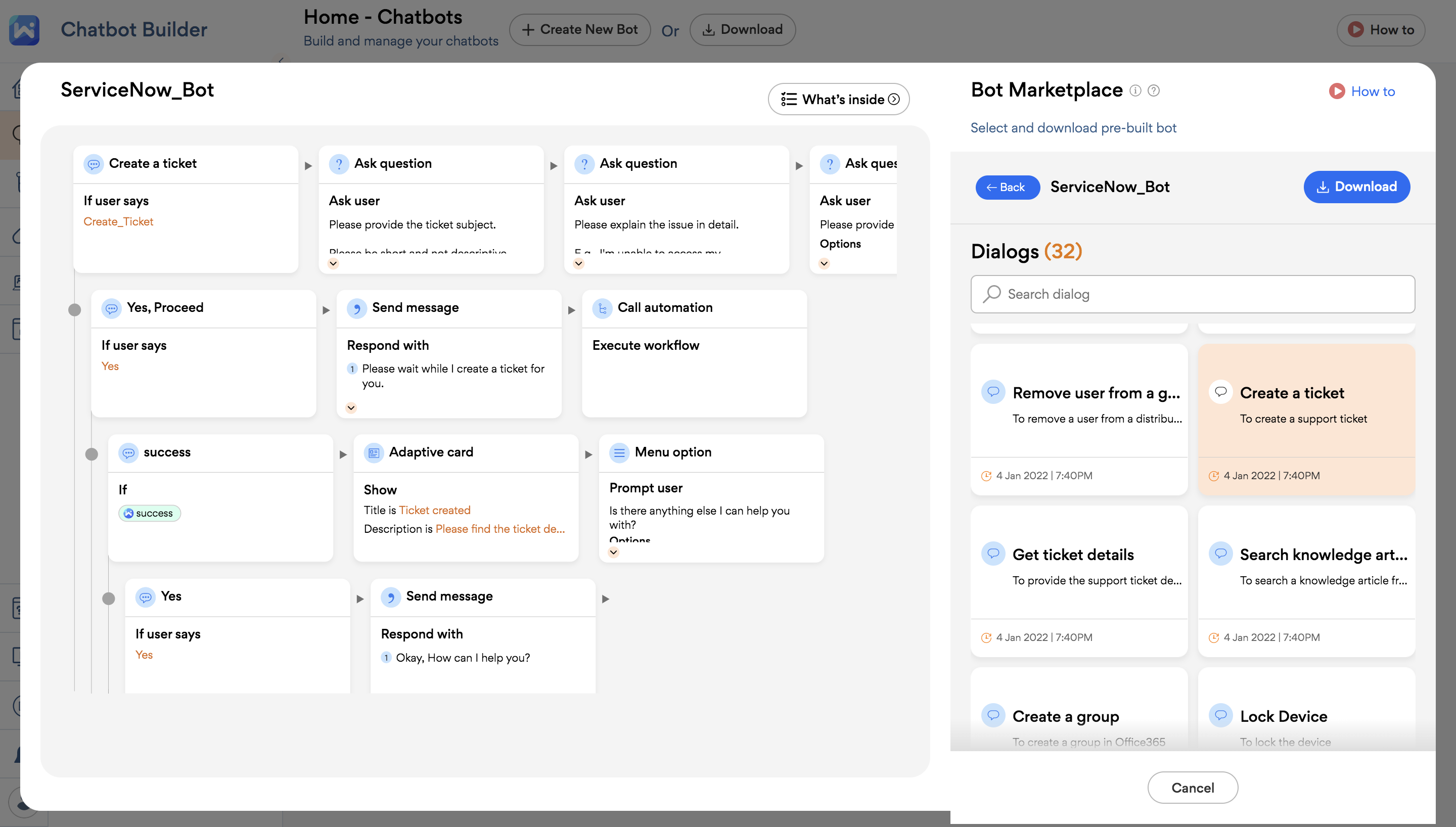This screenshot has height=827, width=1456.
Task: Expand the ticket subject Ask question card
Action: coord(333,263)
